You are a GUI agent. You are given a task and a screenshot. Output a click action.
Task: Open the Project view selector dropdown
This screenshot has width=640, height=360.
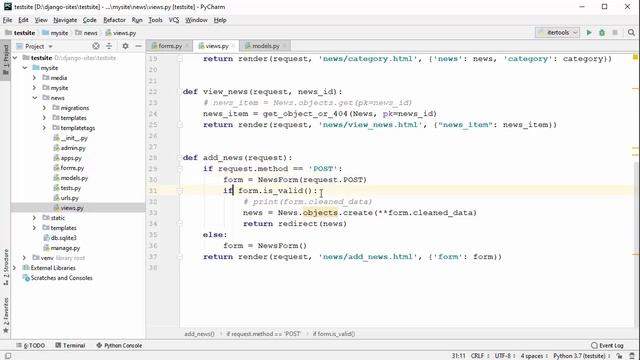35,46
